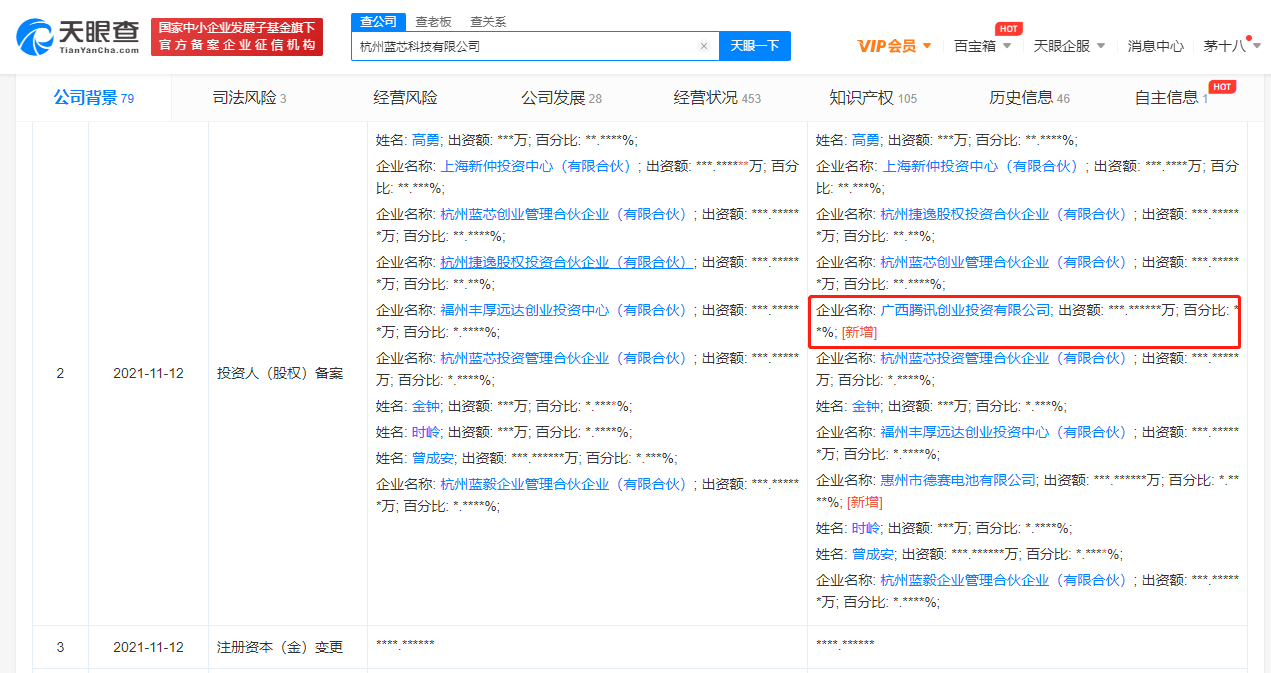Open 金钟 link in right column
Viewport: 1271px width, 673px height.
click(866, 406)
